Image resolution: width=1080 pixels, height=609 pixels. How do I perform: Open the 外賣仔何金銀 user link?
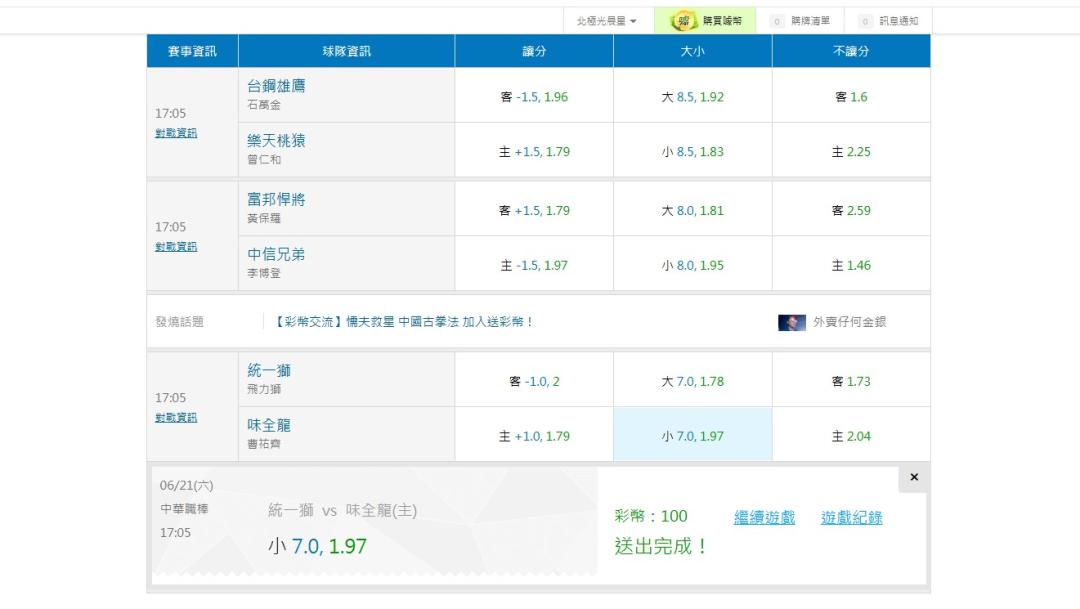tap(849, 322)
